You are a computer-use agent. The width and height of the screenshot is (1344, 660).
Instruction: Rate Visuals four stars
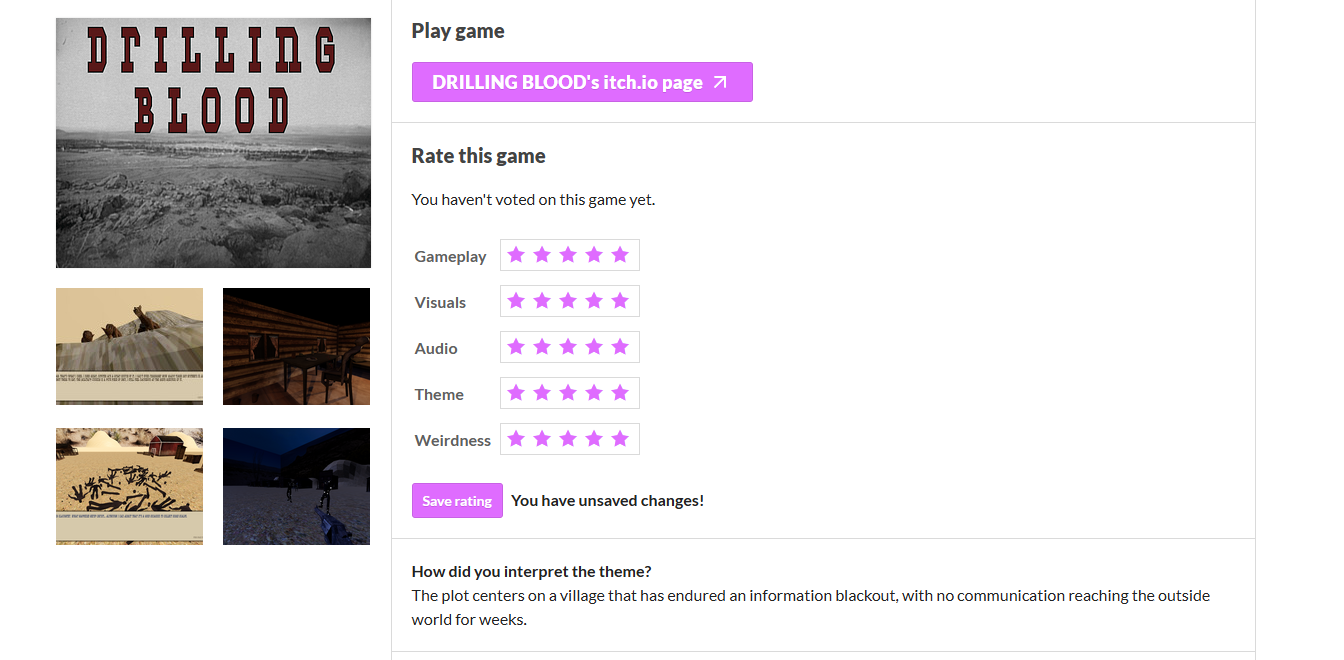point(594,301)
